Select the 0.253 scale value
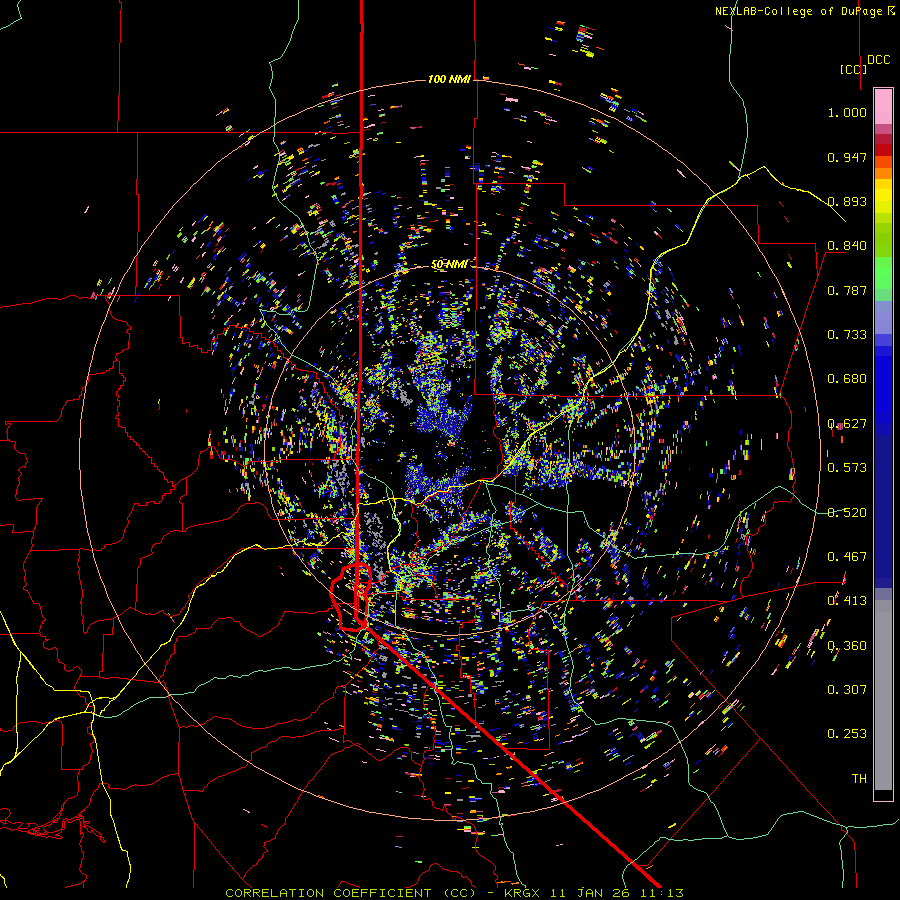 (847, 734)
